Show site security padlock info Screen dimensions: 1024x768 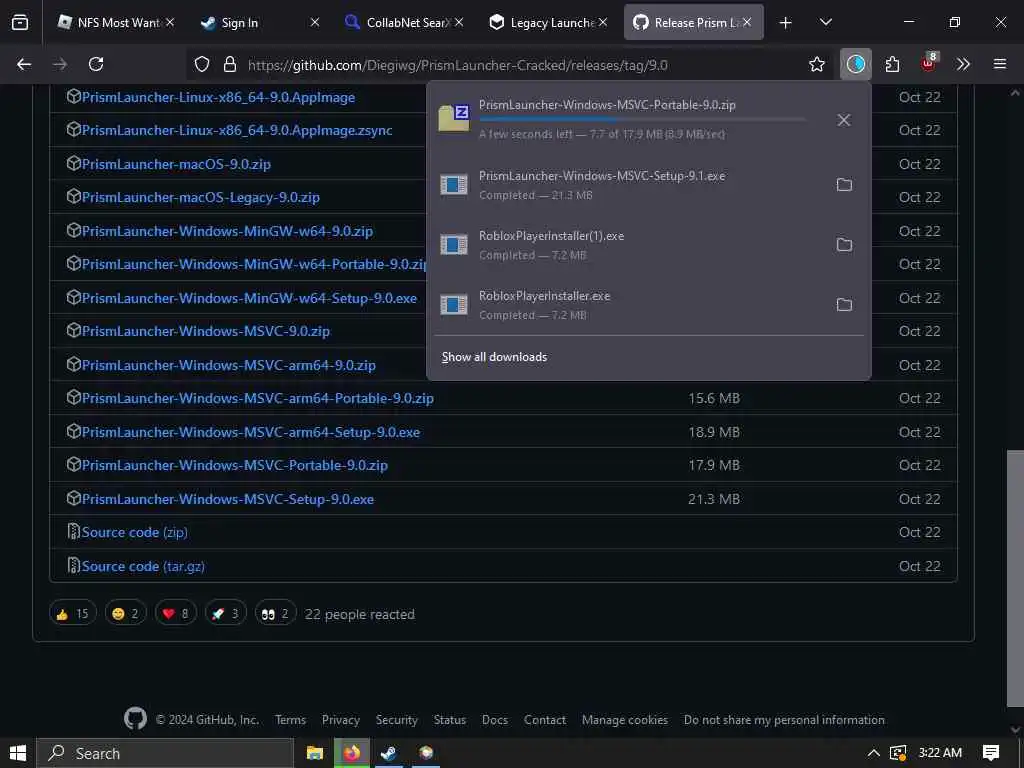(229, 64)
